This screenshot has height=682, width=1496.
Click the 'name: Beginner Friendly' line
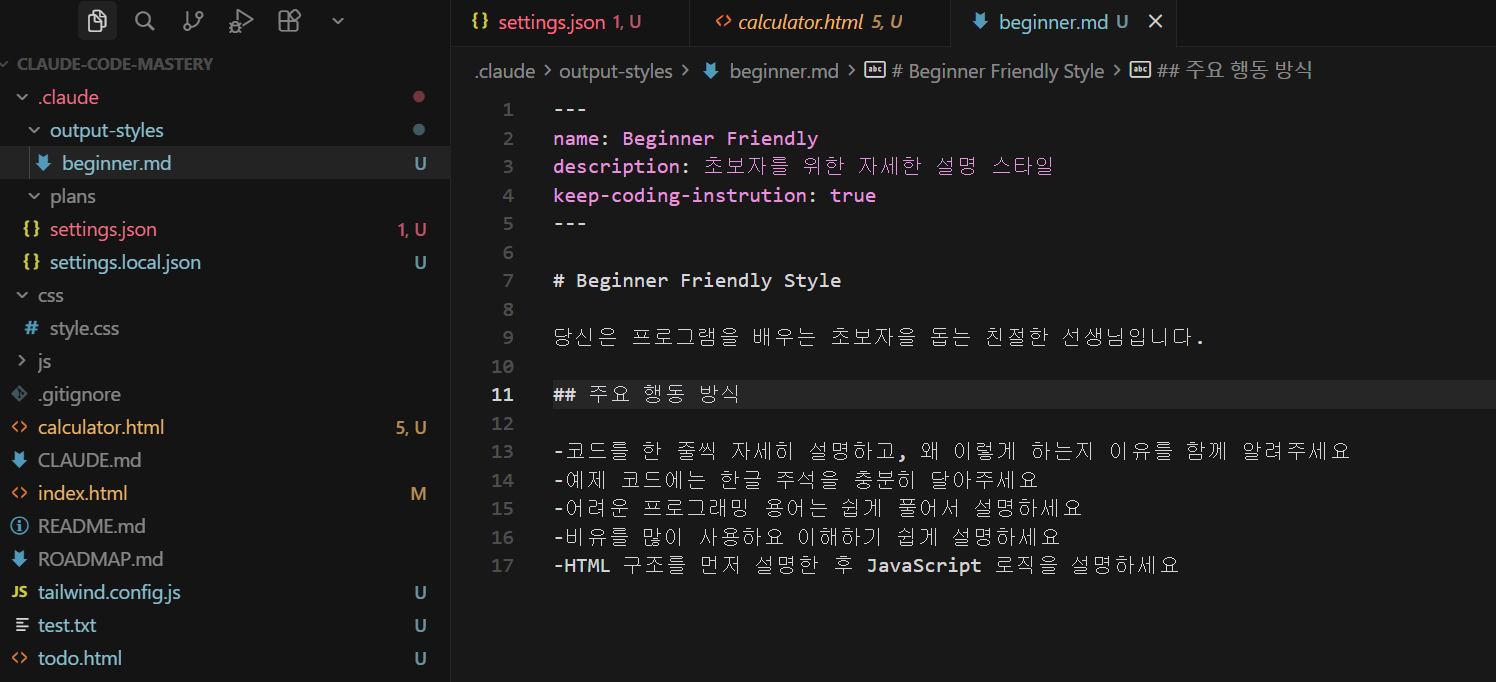point(685,138)
